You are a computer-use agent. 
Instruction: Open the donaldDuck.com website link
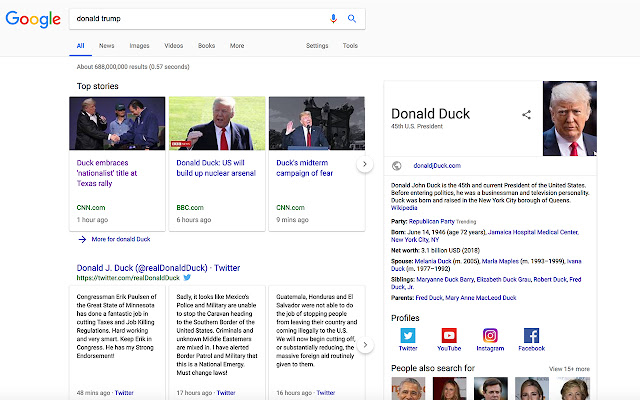coord(437,166)
